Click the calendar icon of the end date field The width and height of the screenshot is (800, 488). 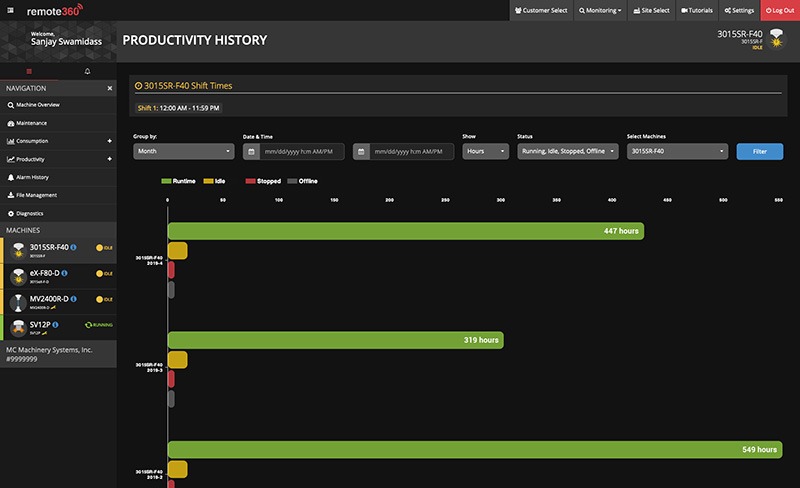pos(362,152)
